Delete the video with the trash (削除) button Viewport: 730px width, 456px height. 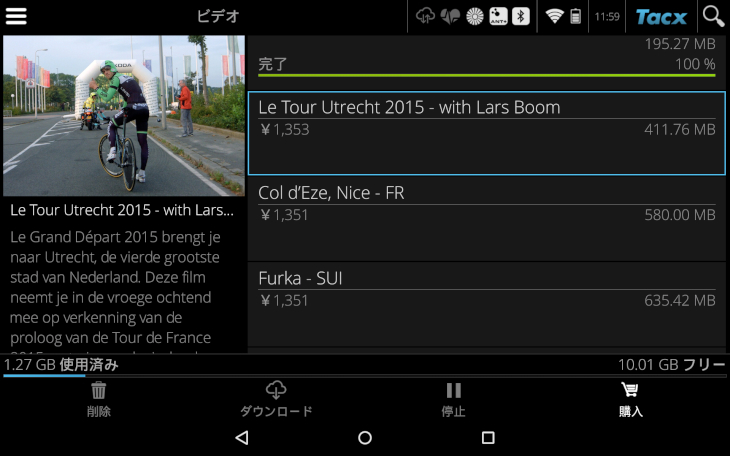(x=99, y=399)
